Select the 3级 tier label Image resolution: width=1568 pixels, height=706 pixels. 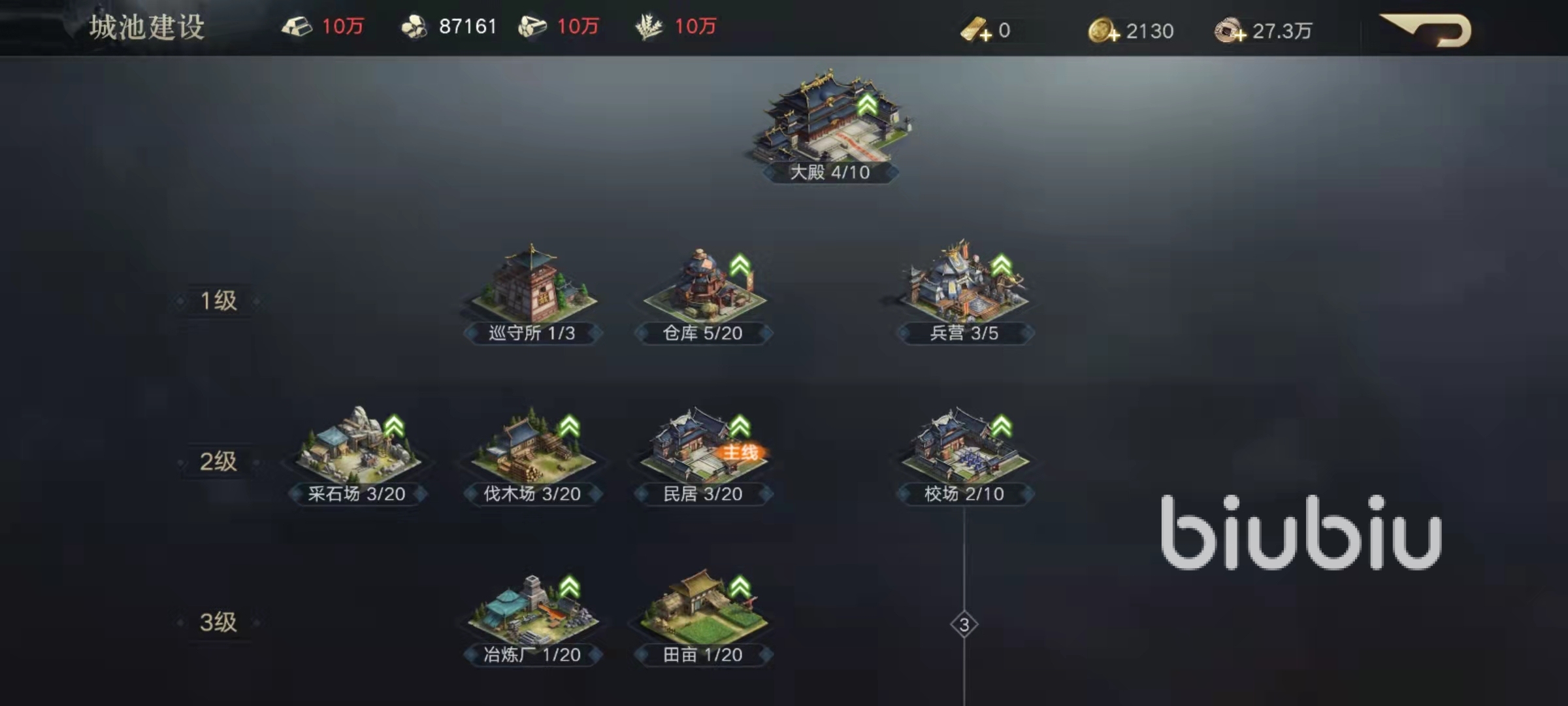(218, 622)
